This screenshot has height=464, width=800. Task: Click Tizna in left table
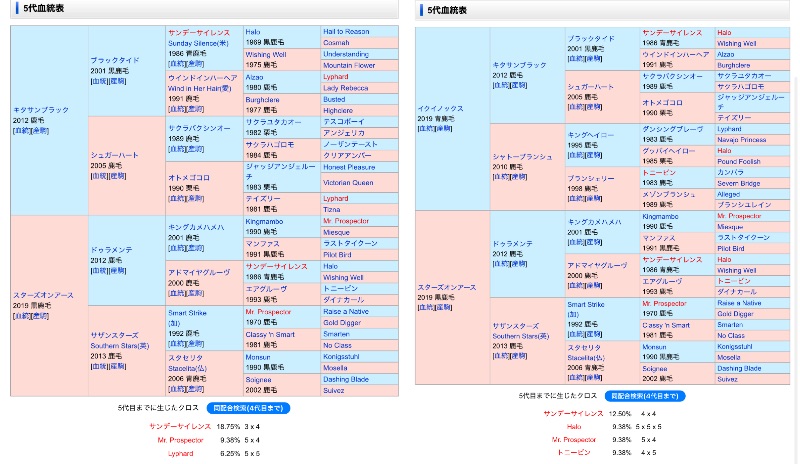pyautogui.click(x=331, y=209)
